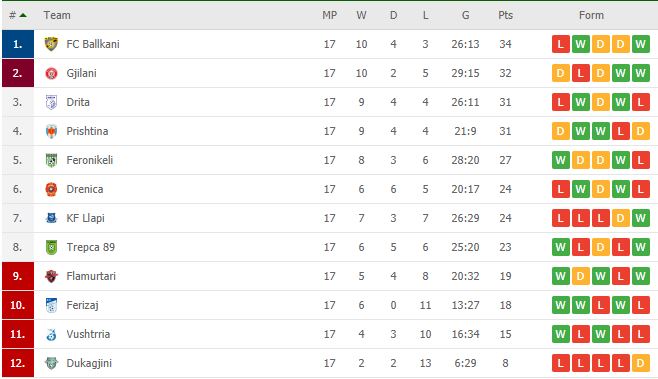658x379 pixels.
Task: Sort standings by Pts column
Action: click(505, 15)
